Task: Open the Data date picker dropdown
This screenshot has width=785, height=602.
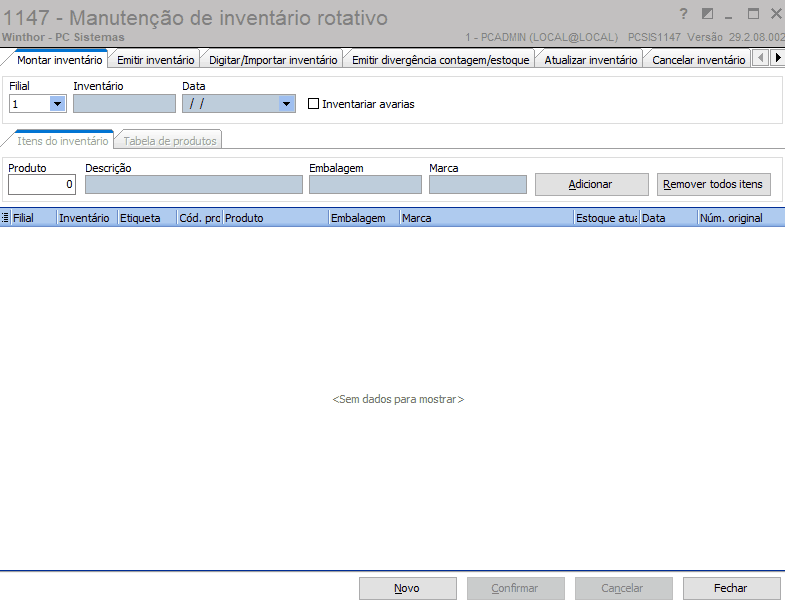Action: 286,104
